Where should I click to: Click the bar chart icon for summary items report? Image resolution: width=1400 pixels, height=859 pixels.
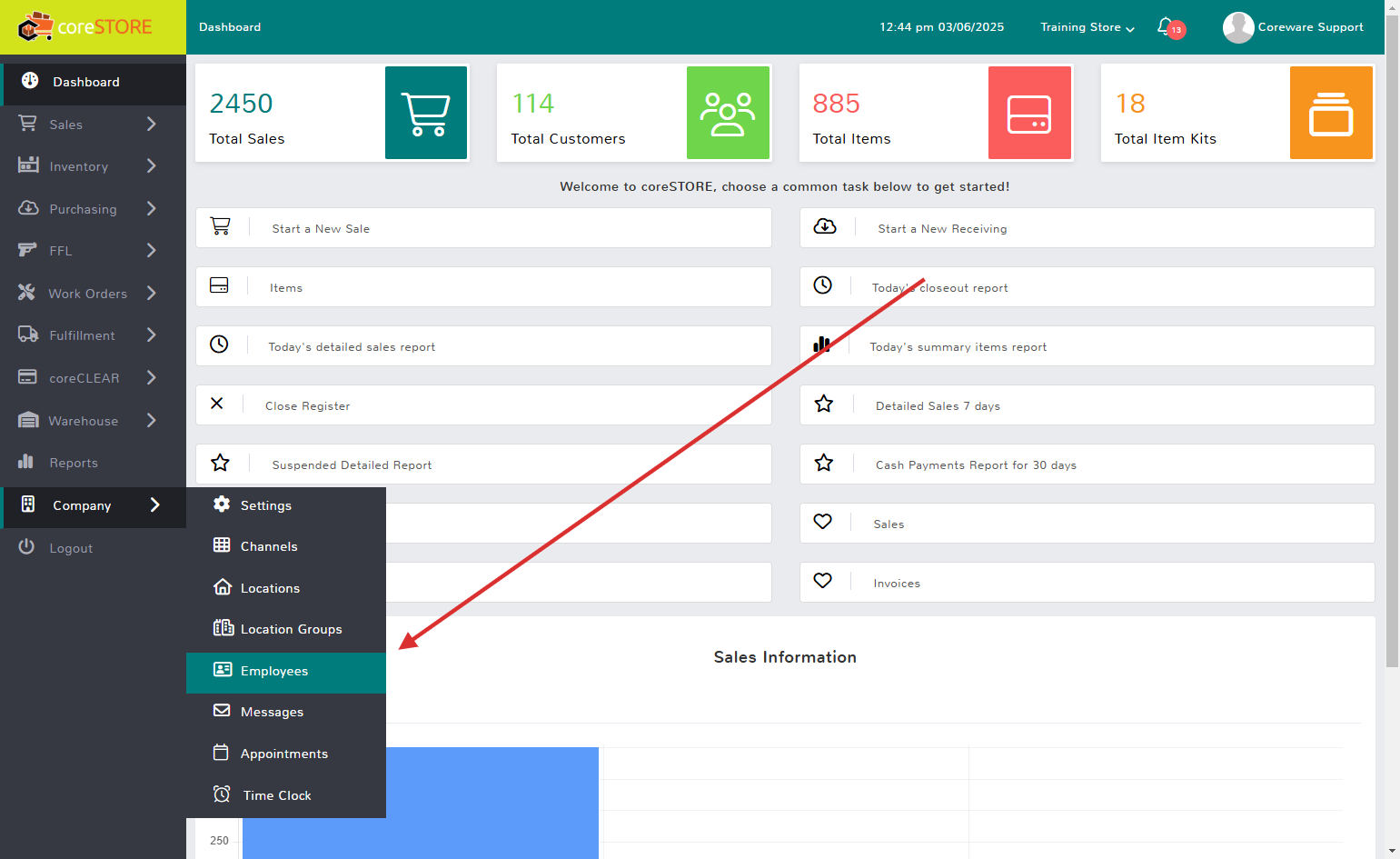tap(822, 344)
